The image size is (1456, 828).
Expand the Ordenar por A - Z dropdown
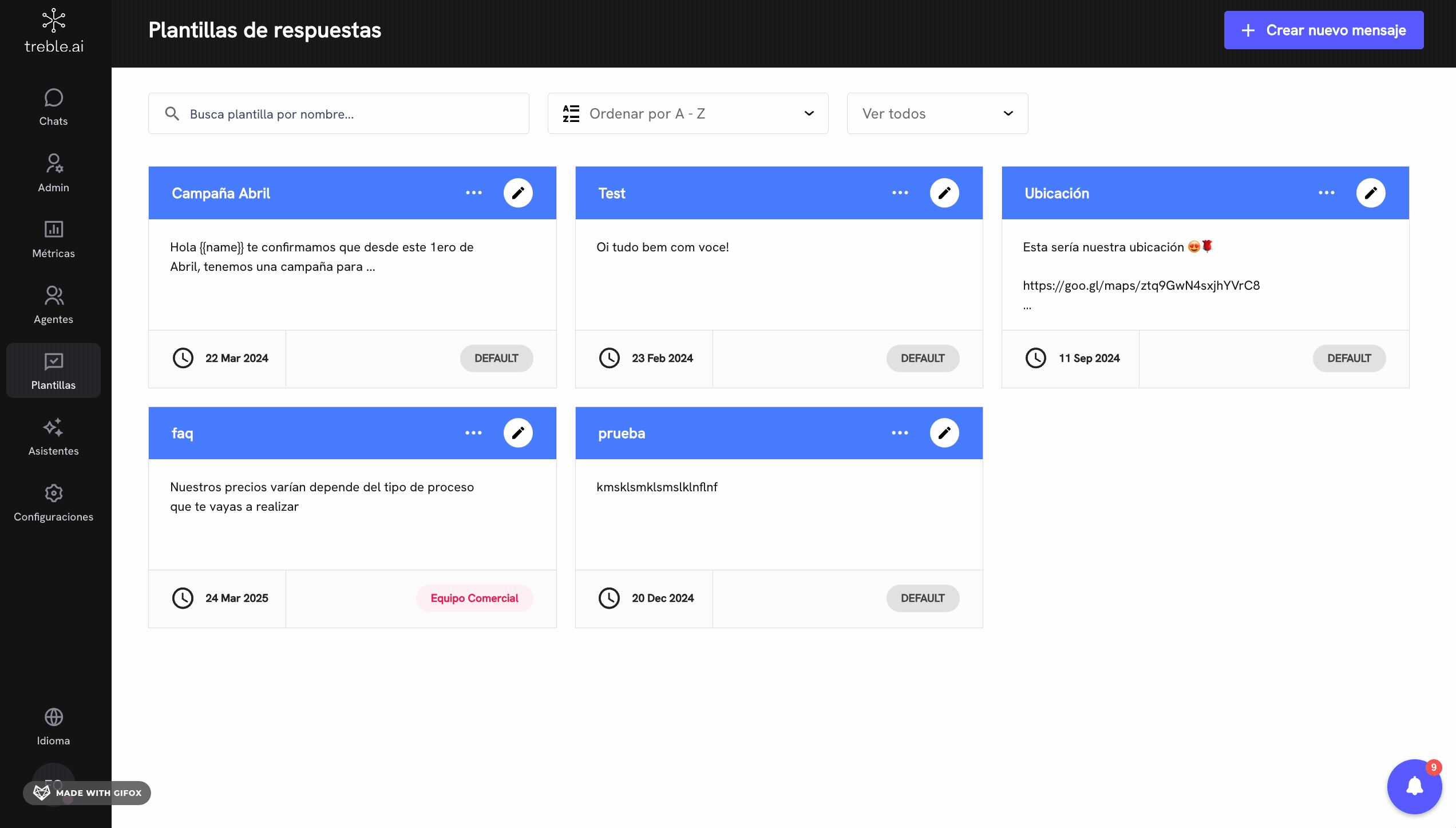click(687, 113)
